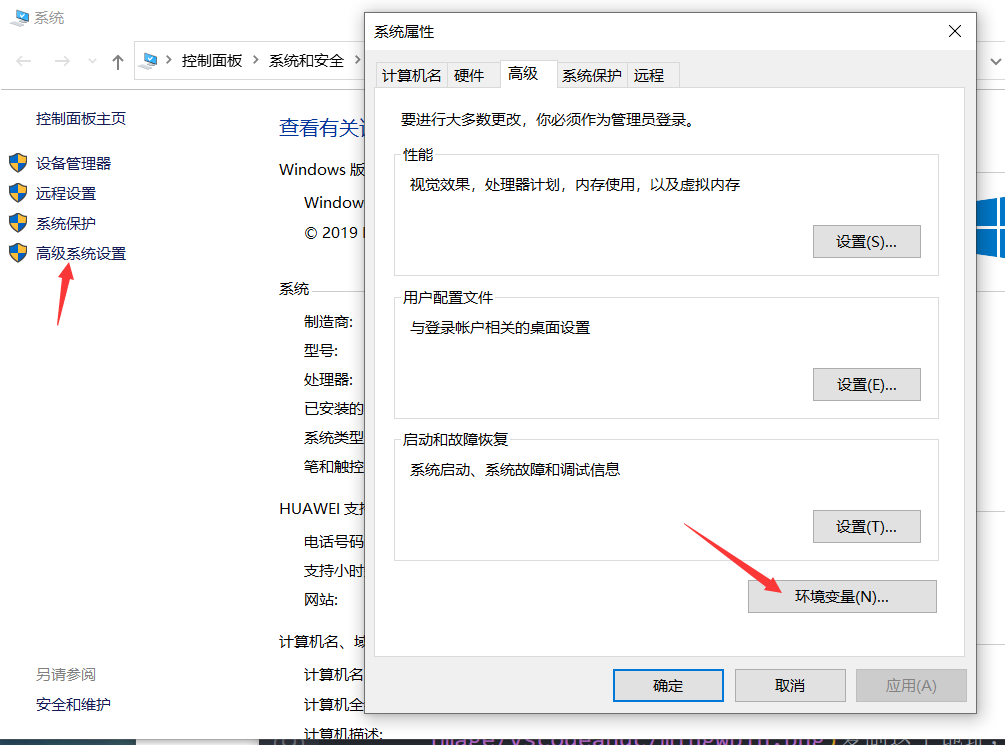
Task: Click the shield icon beside 远程设置
Action: 17,193
